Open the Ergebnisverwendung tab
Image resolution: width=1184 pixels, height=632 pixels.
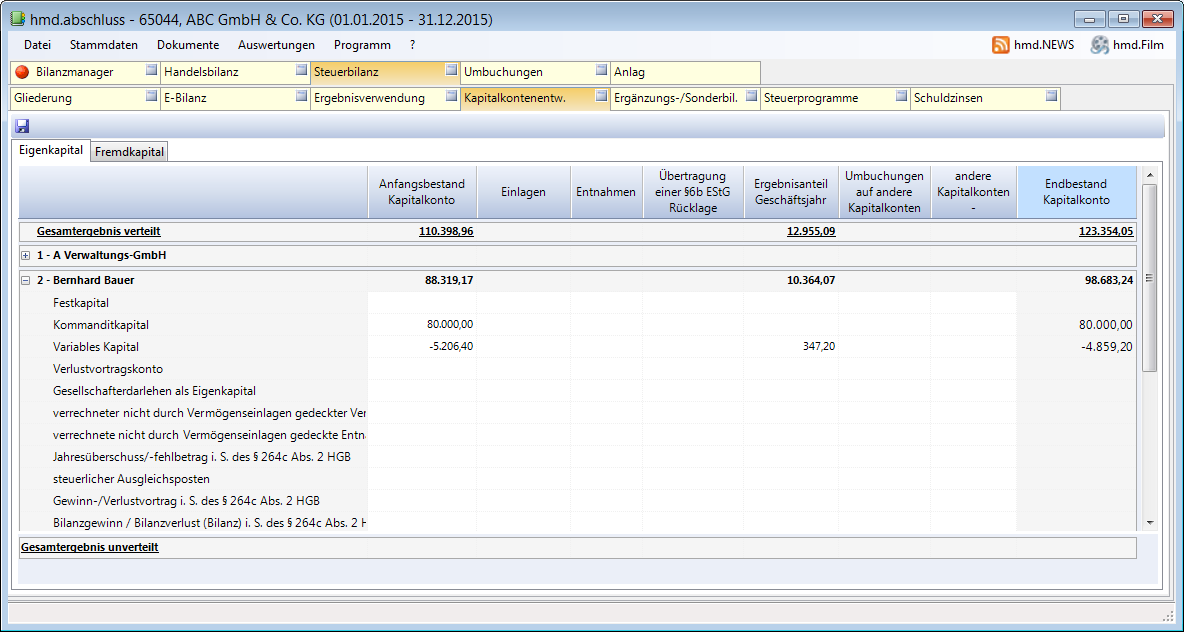coord(369,98)
